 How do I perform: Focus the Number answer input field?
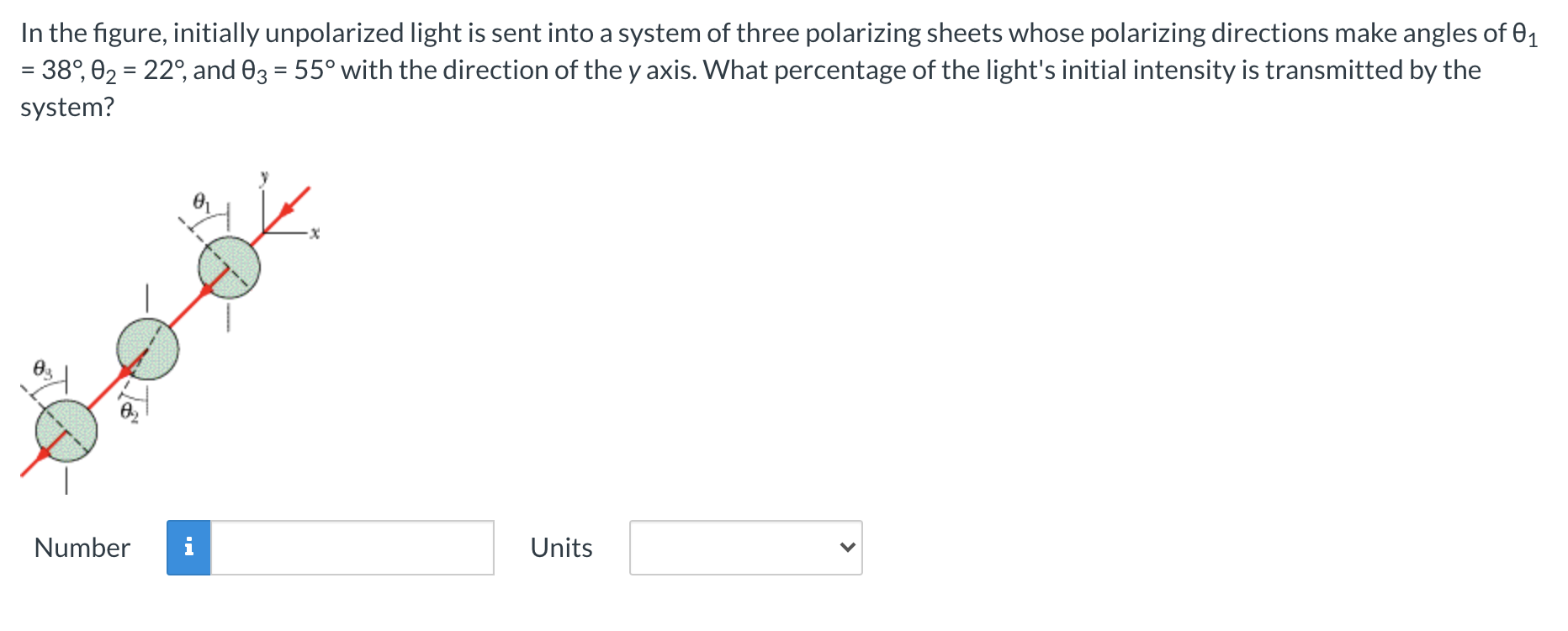point(352,548)
